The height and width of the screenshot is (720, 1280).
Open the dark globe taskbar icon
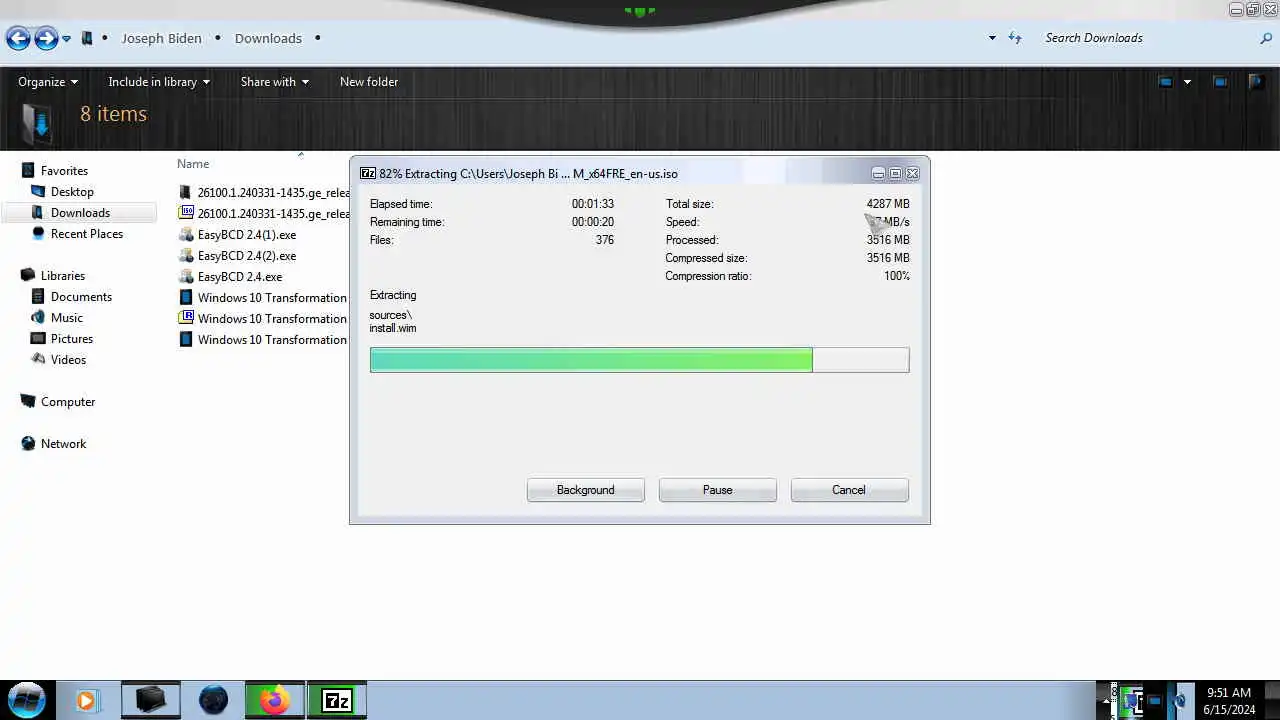click(213, 701)
